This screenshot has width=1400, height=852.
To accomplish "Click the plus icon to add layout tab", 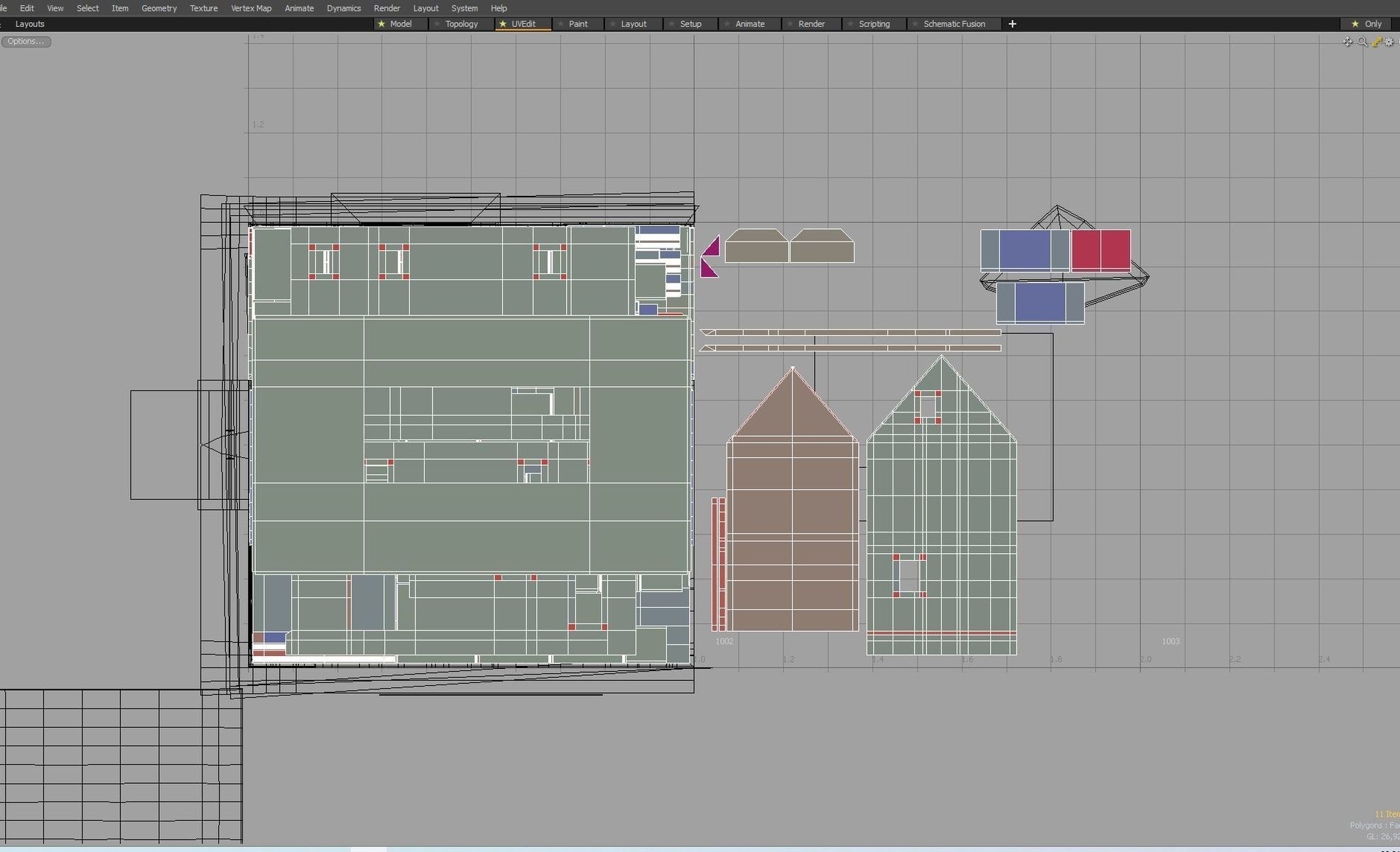I will tap(1012, 23).
